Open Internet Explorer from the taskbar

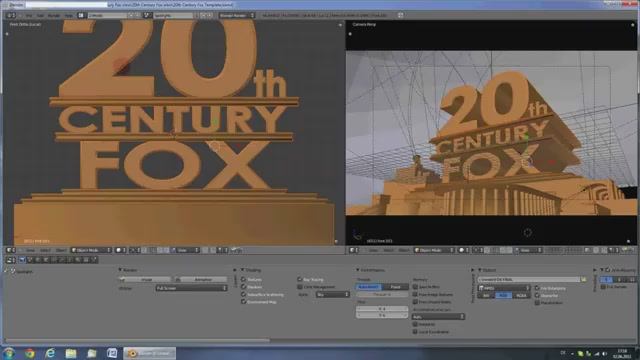pyautogui.click(x=50, y=353)
